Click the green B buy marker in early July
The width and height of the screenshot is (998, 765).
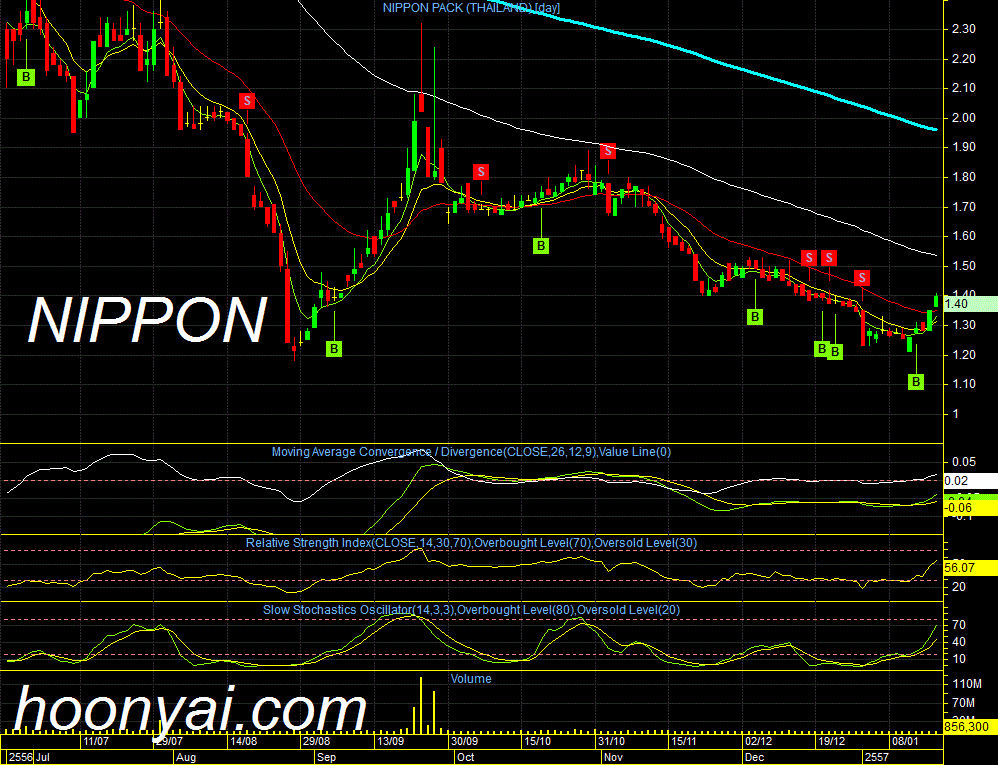coord(26,78)
